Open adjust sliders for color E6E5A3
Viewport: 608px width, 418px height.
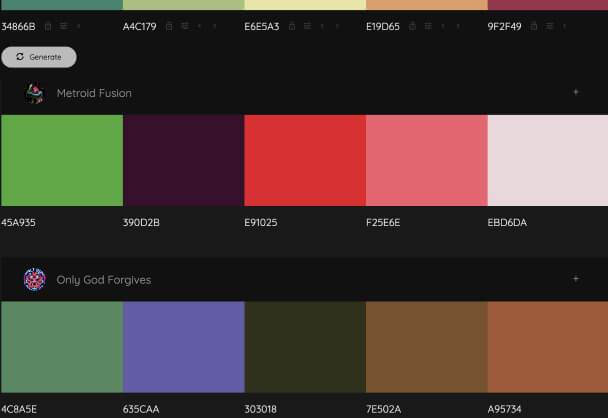(x=306, y=26)
